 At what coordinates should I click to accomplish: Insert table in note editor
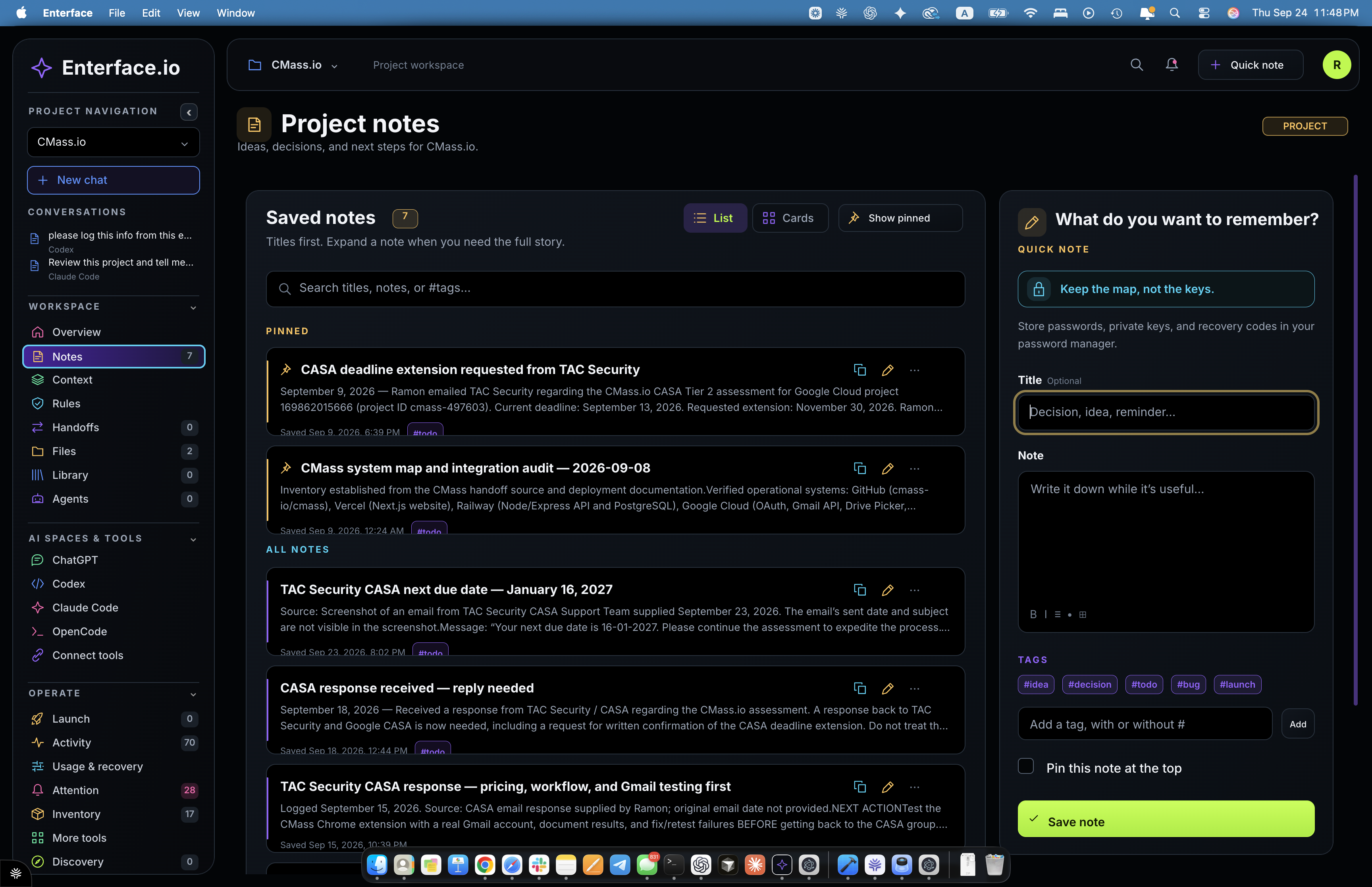click(x=1083, y=615)
